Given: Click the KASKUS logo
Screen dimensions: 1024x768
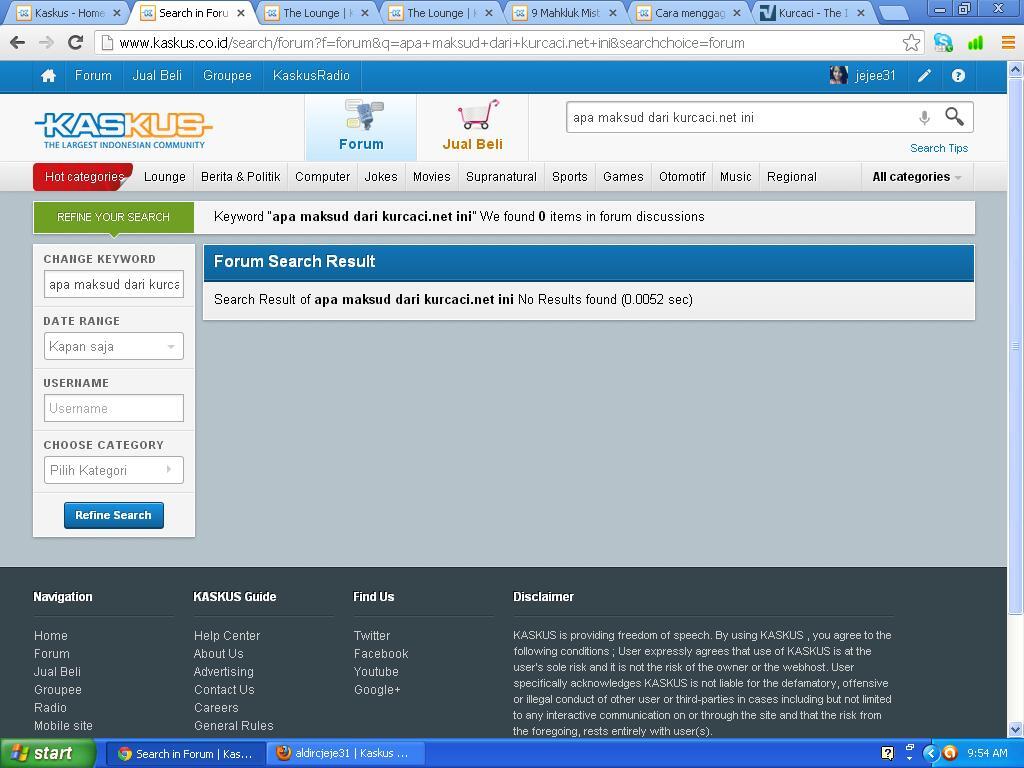Looking at the screenshot, I should (123, 129).
